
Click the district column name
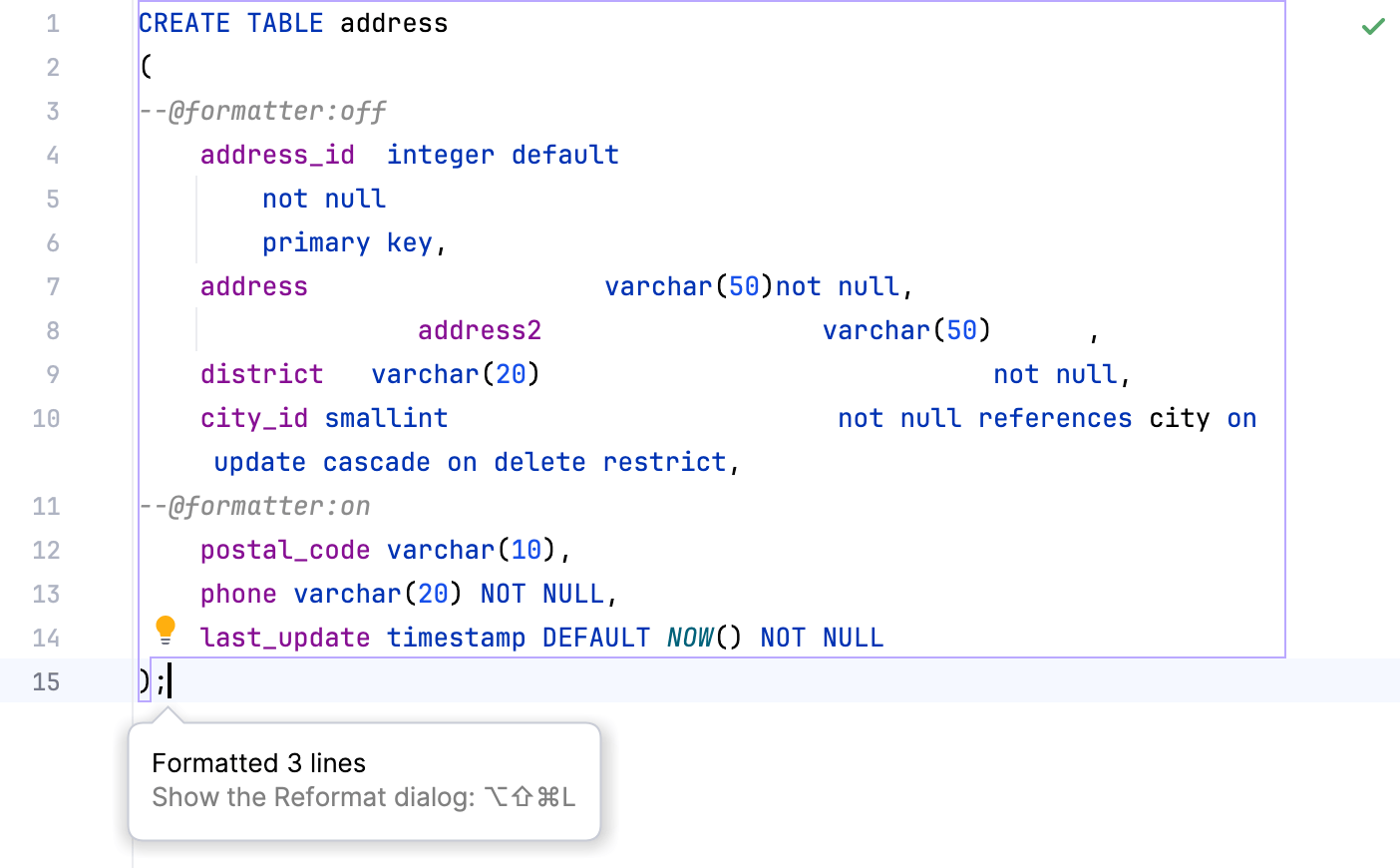point(261,374)
